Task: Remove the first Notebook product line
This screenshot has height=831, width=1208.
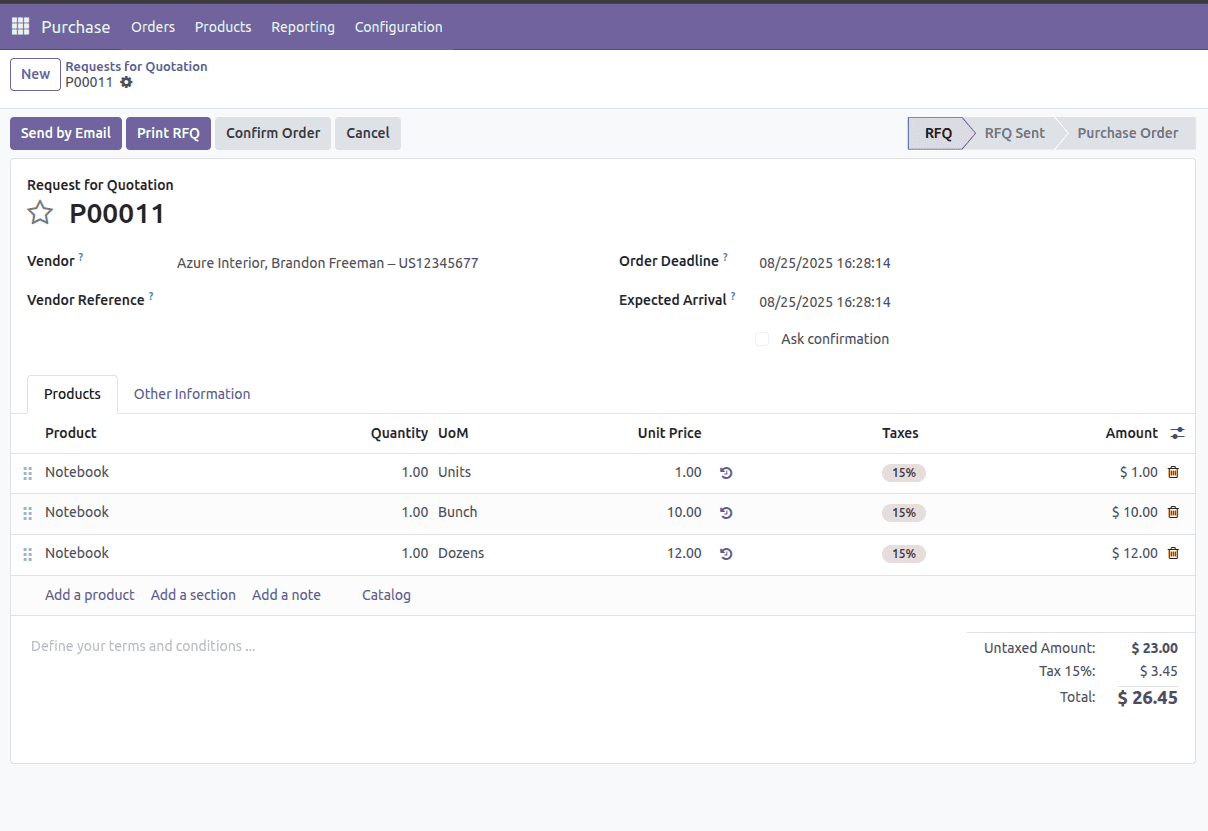Action: coord(1172,472)
